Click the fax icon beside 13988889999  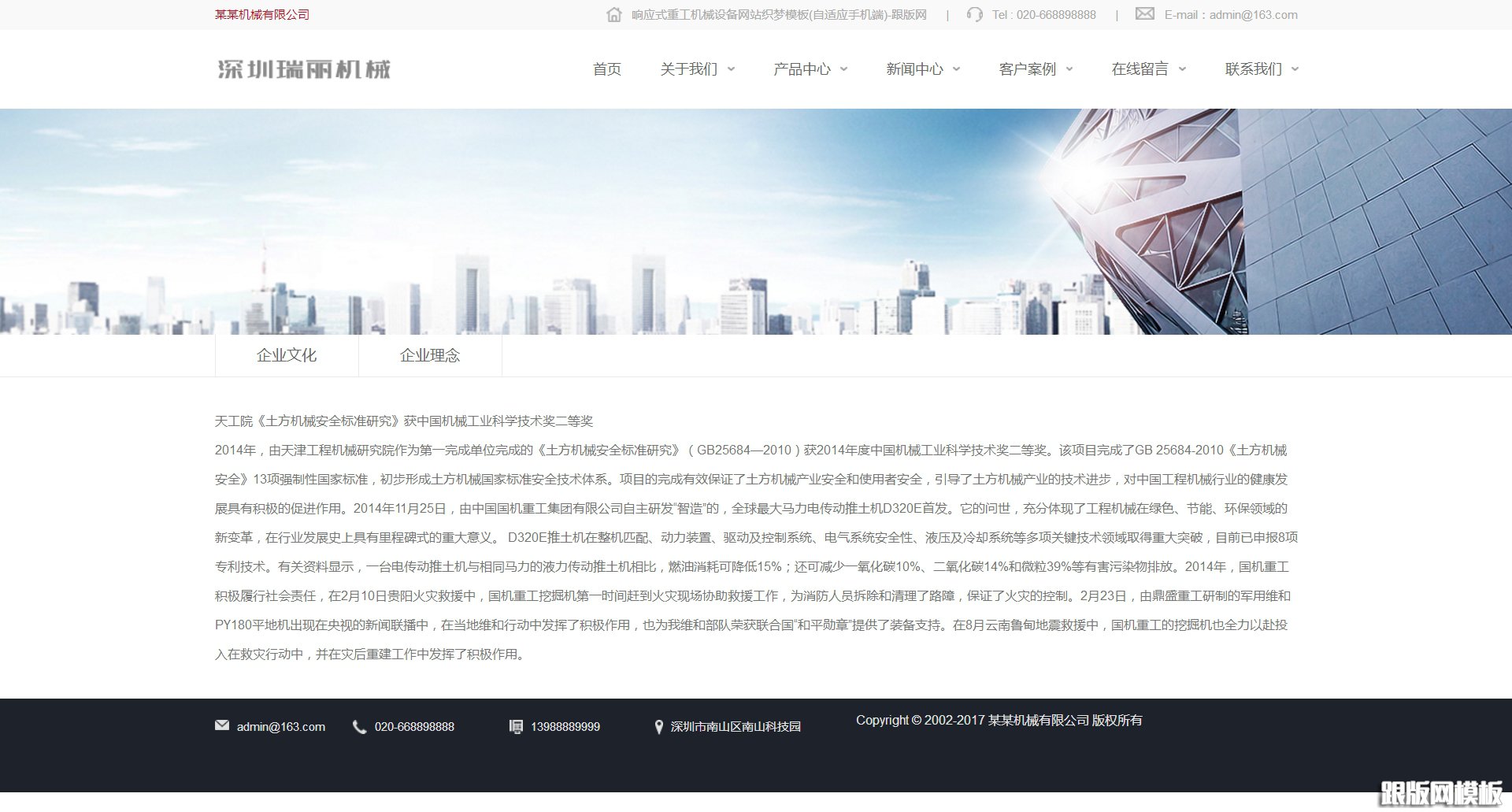point(516,726)
